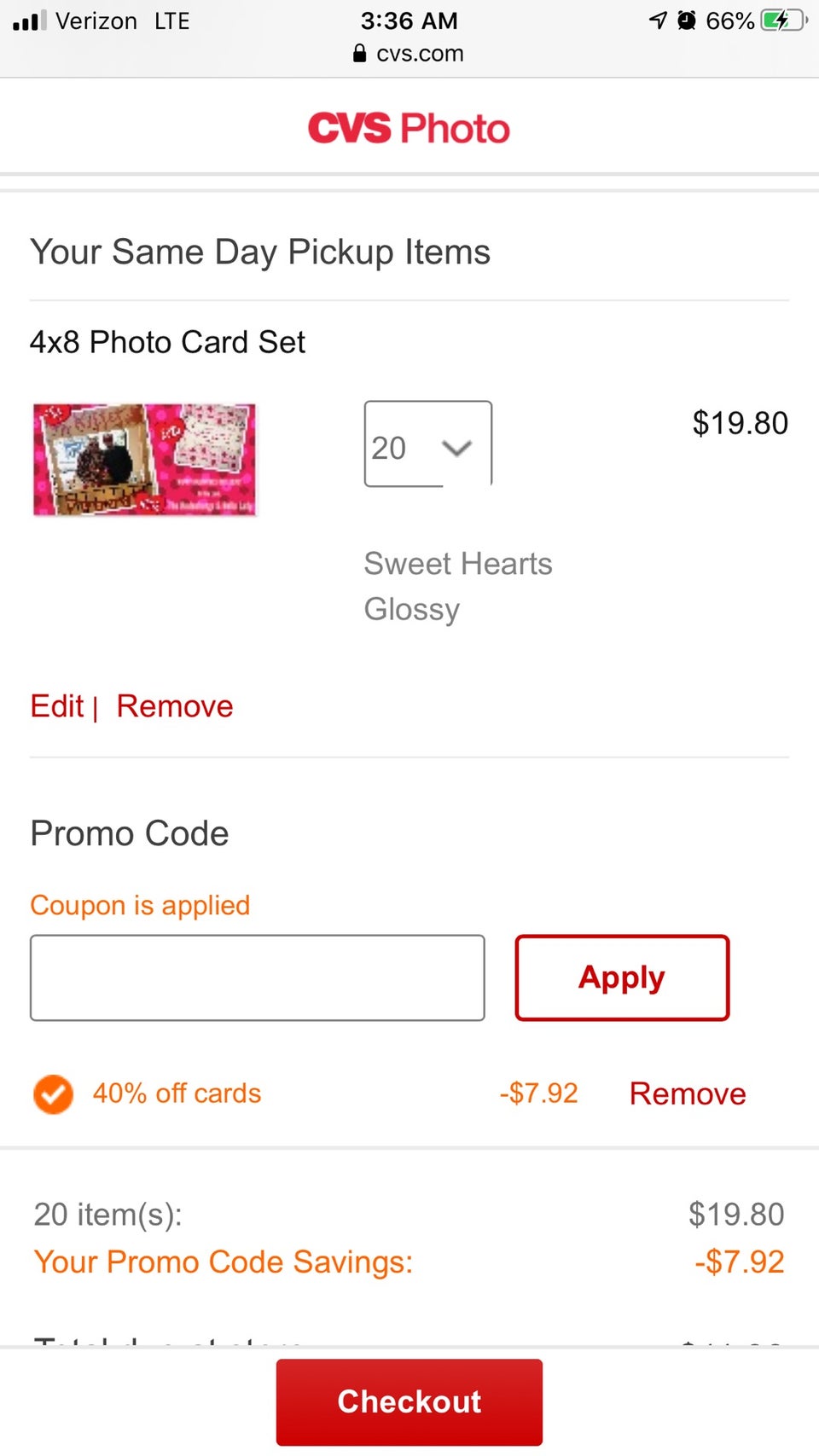
Task: Toggle the orange 40% off coupon checkmark
Action: point(53,1093)
